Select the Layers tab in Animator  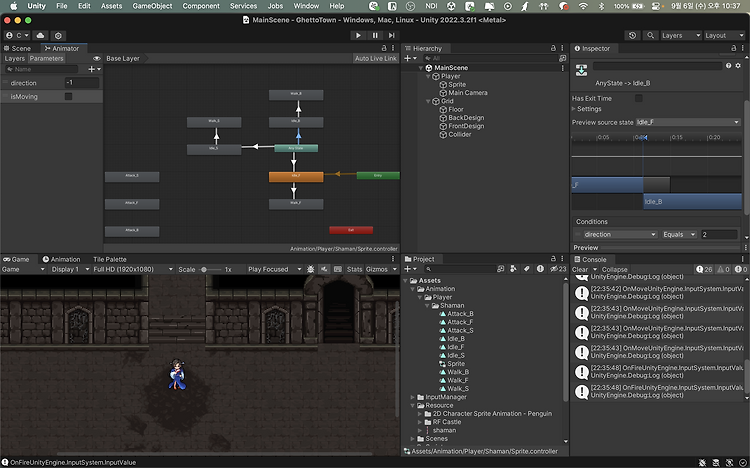point(14,58)
